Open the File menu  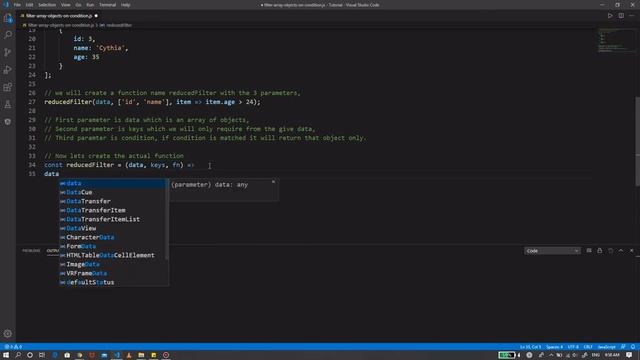click(x=17, y=5)
